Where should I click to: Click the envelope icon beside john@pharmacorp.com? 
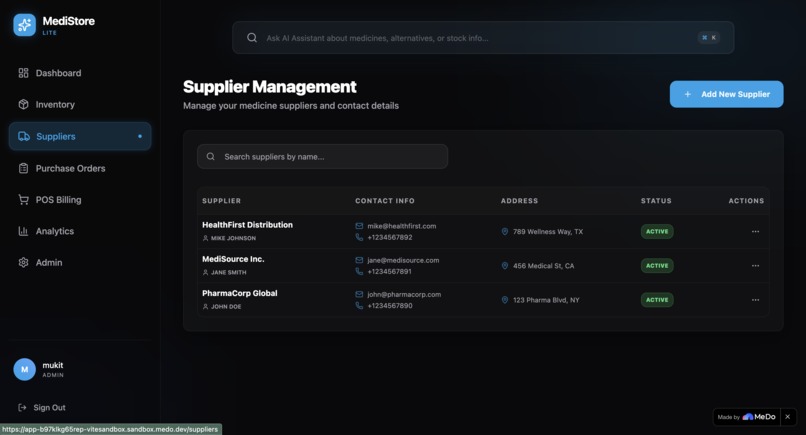359,294
